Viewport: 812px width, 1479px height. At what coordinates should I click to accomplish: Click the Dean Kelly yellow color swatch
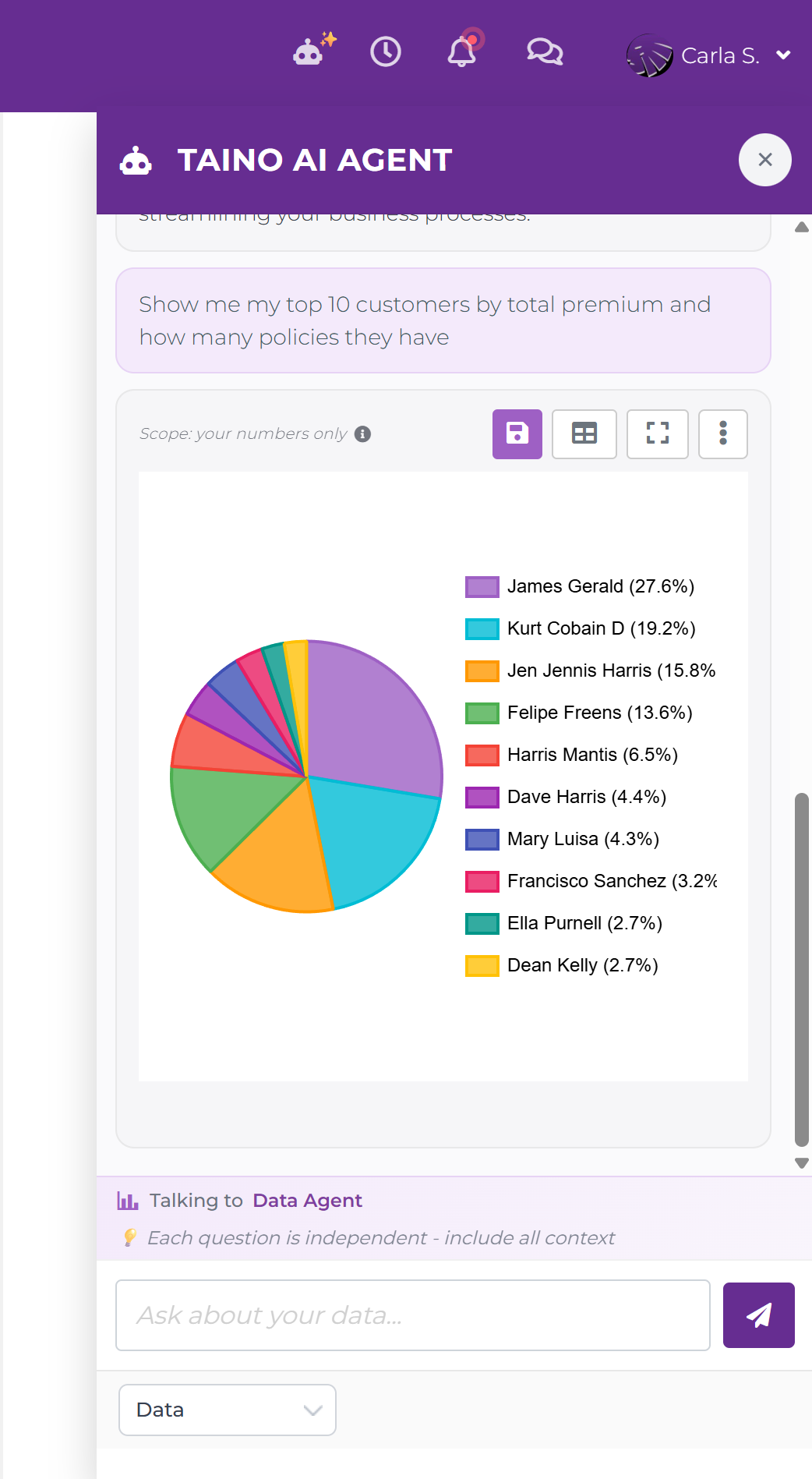click(x=482, y=965)
